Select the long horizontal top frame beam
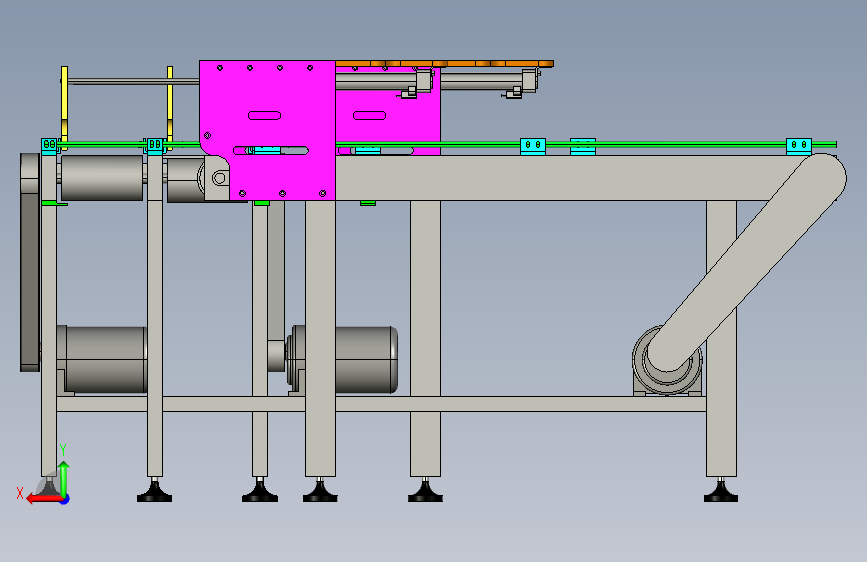Viewport: 867px width, 562px height. point(553,178)
